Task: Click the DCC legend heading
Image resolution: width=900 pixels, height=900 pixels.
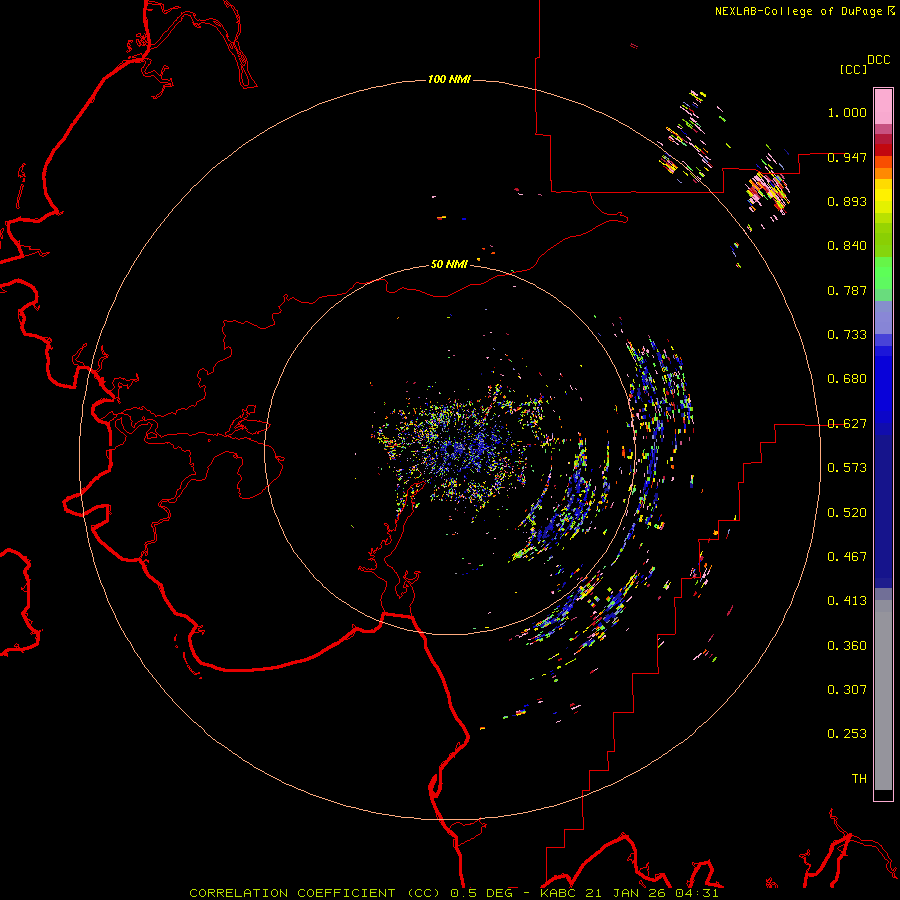Action: pyautogui.click(x=879, y=60)
